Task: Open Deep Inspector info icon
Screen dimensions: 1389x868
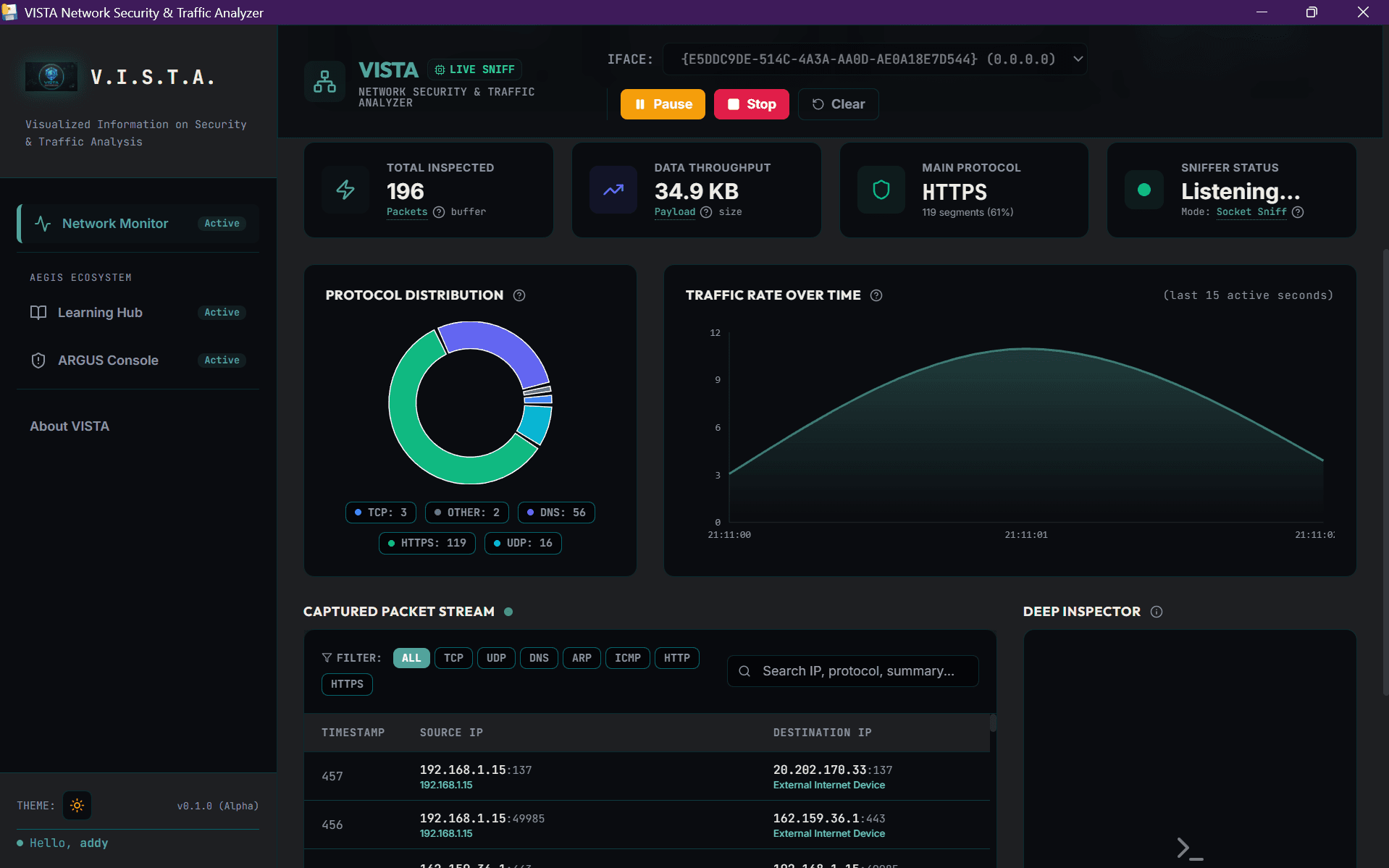Action: click(x=1157, y=612)
